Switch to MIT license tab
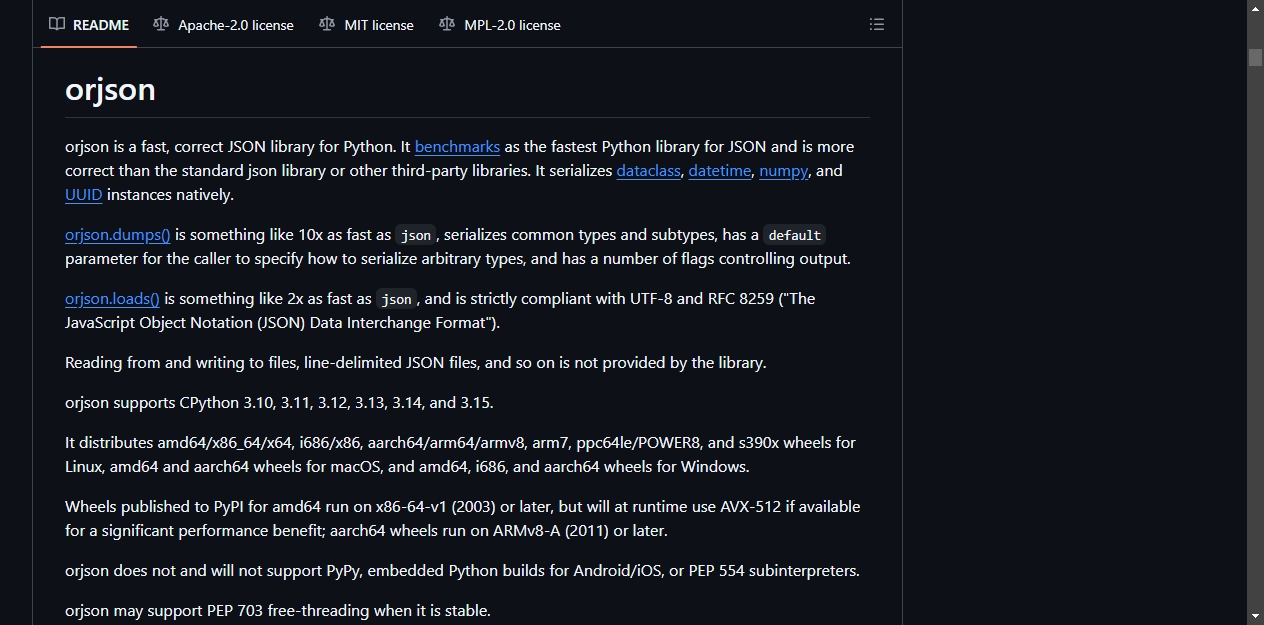 click(366, 24)
